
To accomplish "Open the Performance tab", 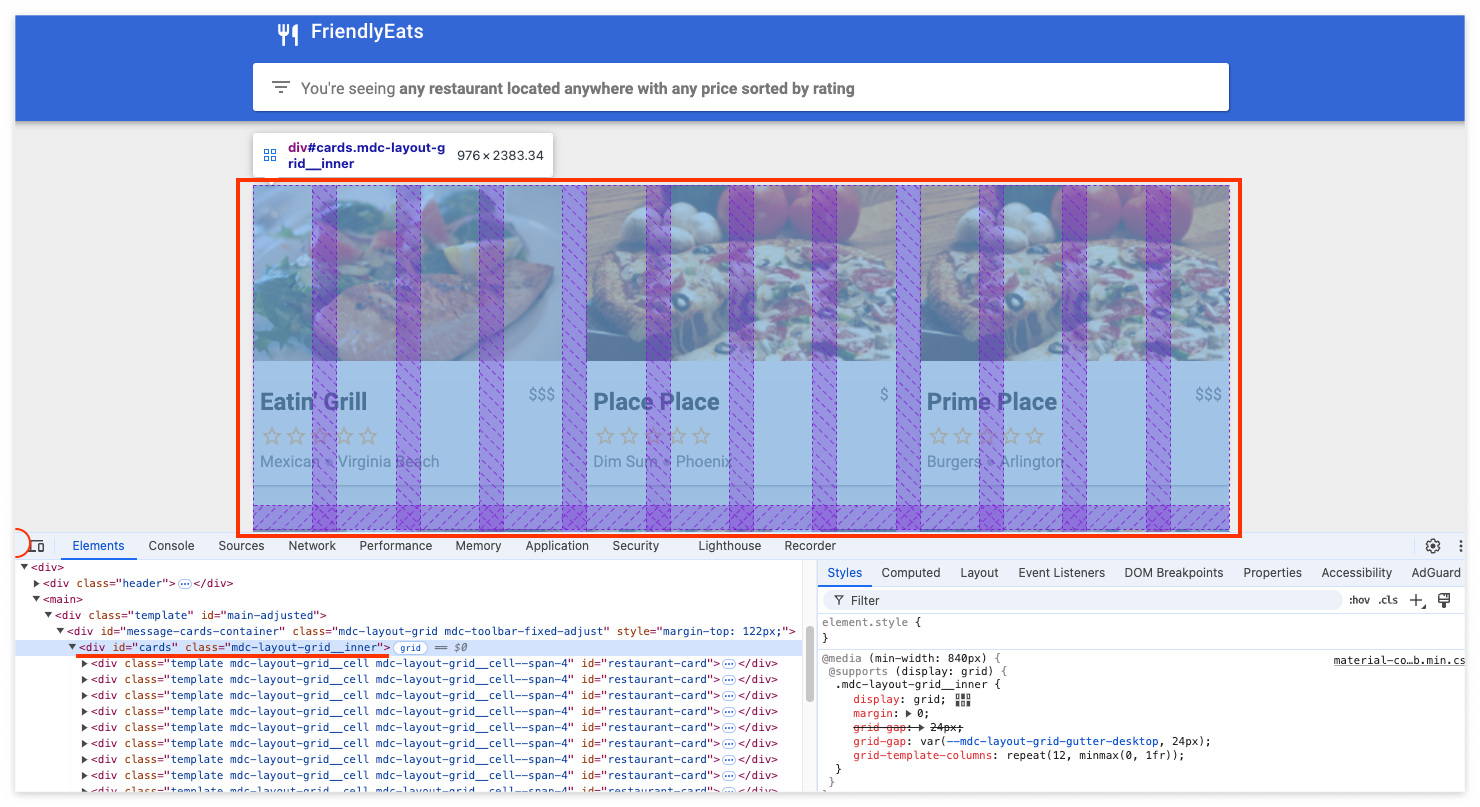I will click(x=396, y=546).
